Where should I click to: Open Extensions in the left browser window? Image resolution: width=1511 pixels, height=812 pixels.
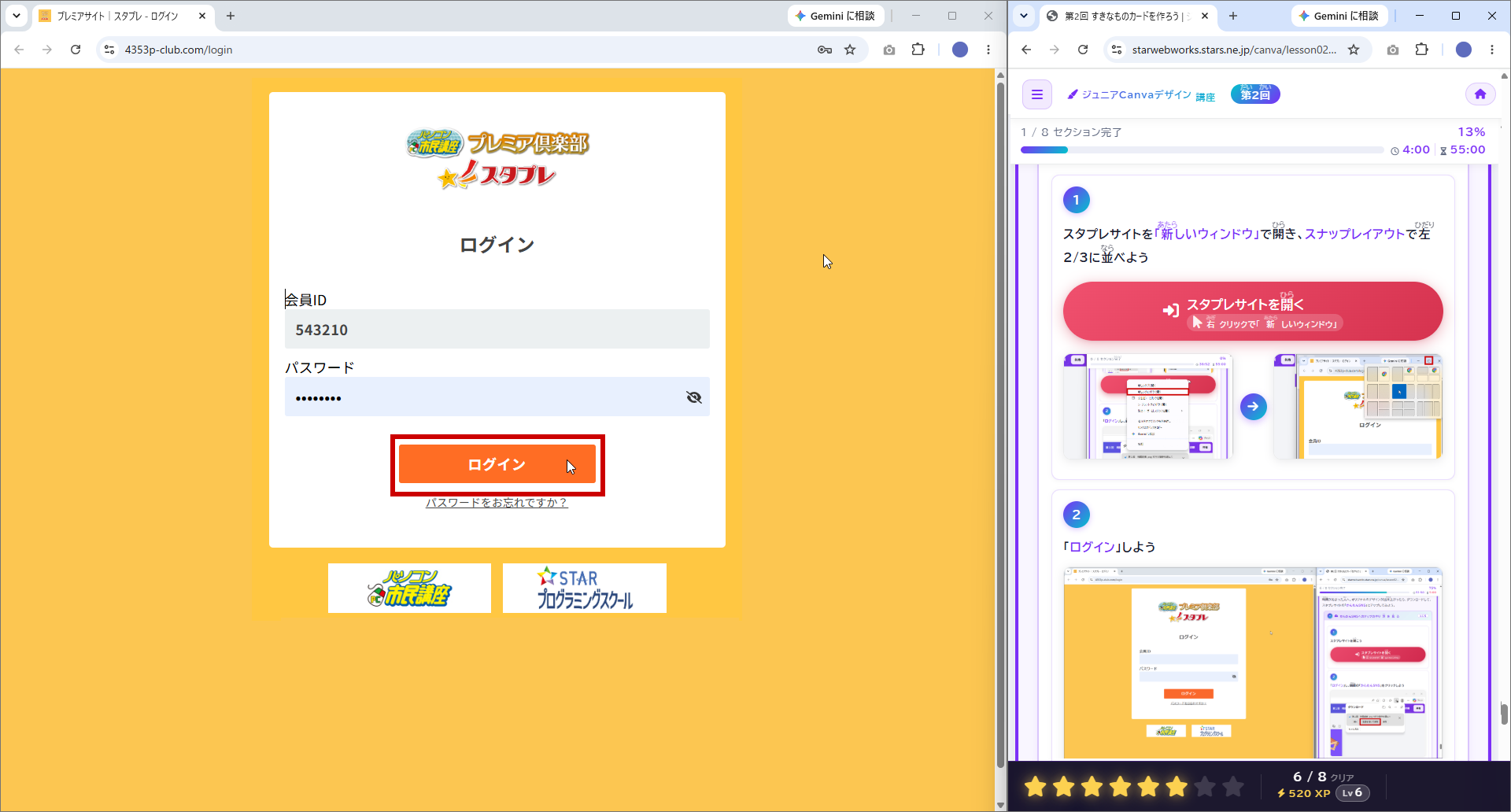[x=918, y=50]
